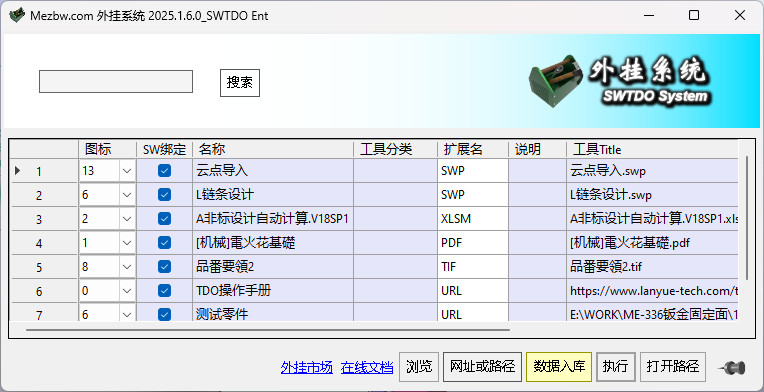Select row 1 via the arrow indicator
This screenshot has height=392, width=764.
pyautogui.click(x=18, y=171)
